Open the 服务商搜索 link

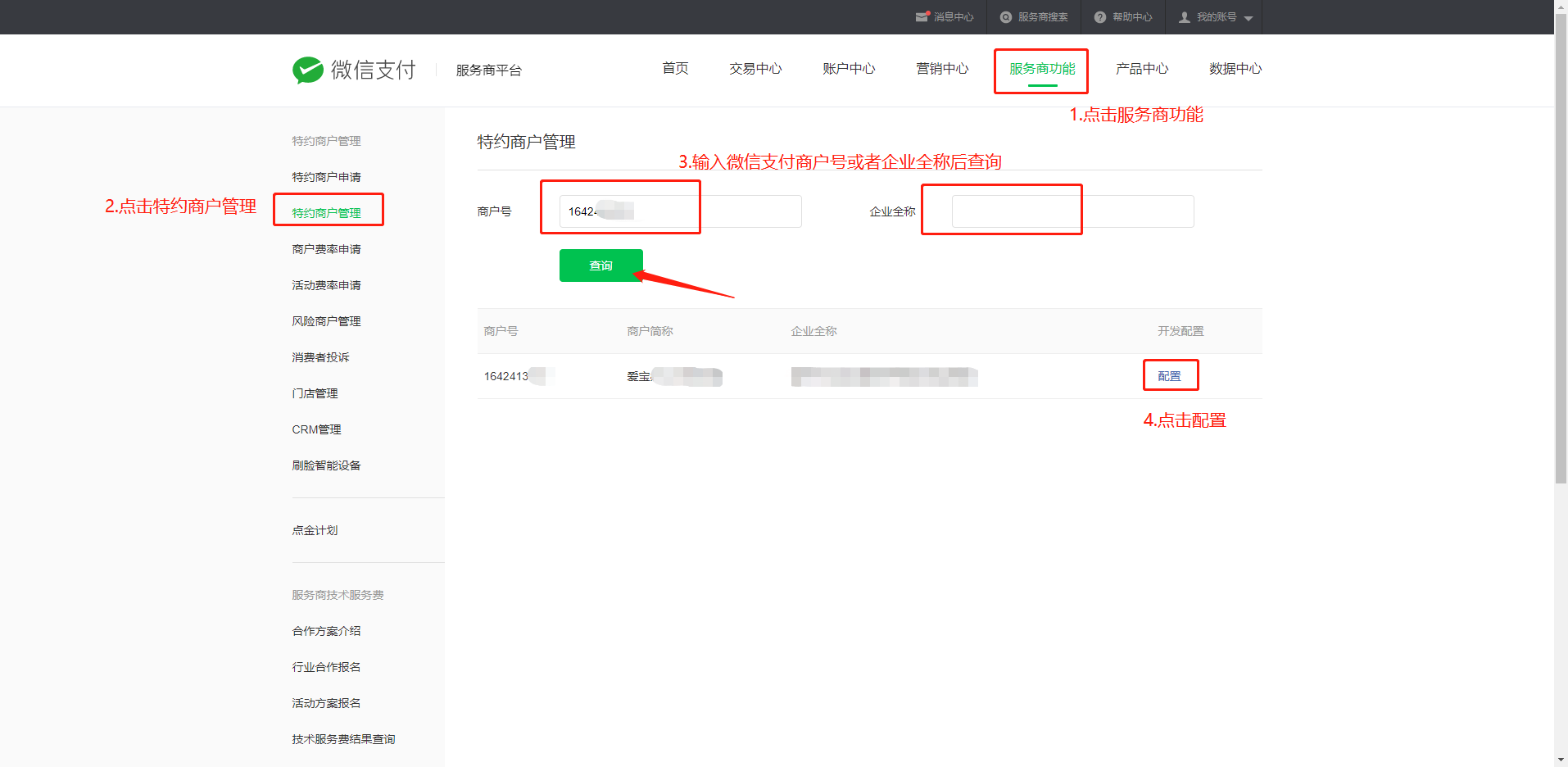(x=1043, y=17)
